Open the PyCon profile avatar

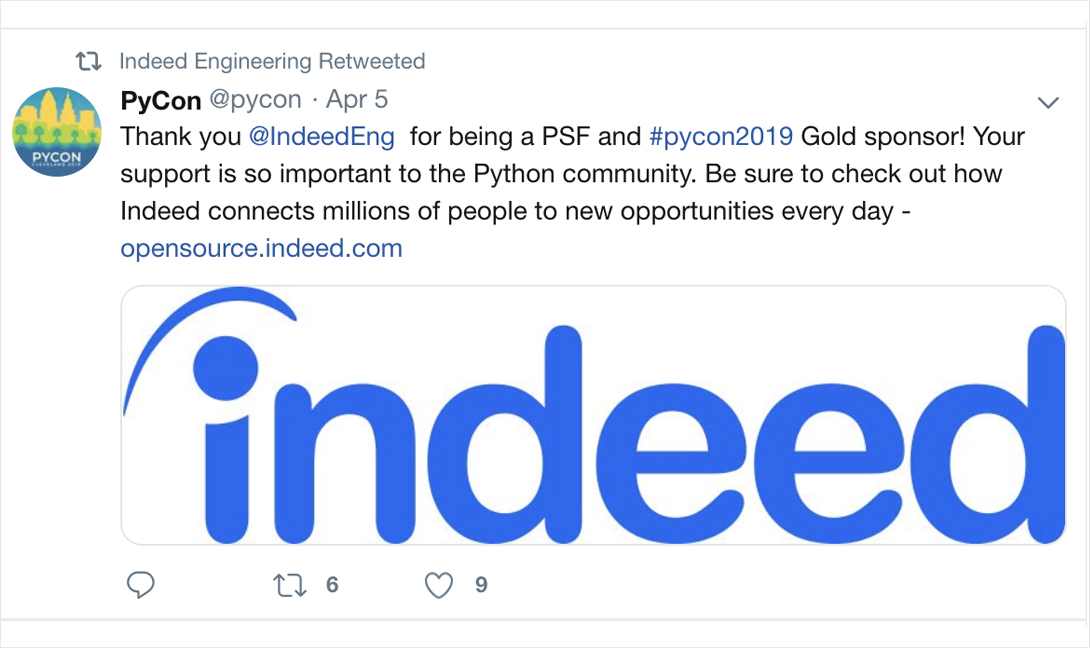pyautogui.click(x=56, y=131)
